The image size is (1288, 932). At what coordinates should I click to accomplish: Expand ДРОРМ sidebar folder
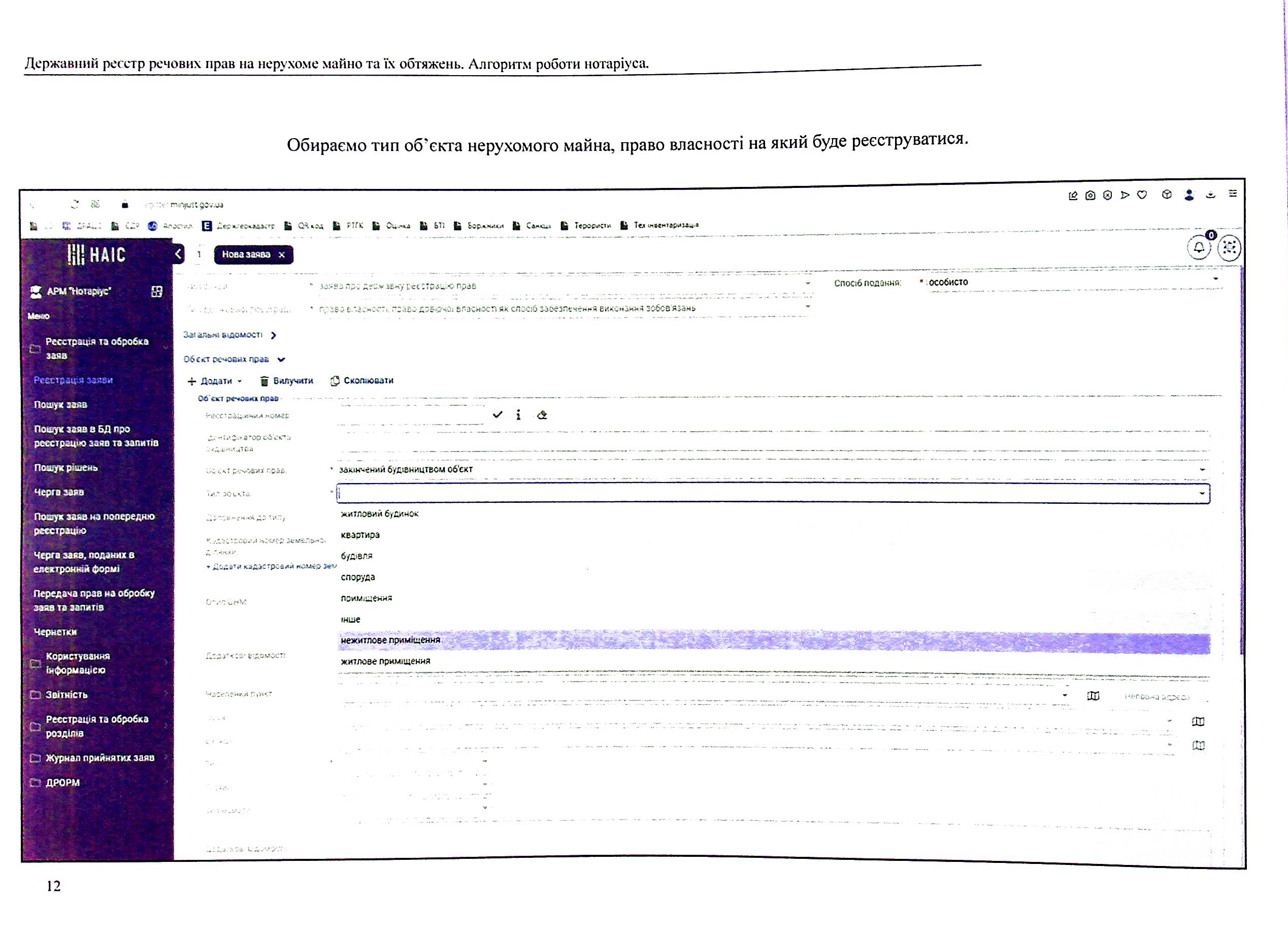click(x=98, y=783)
